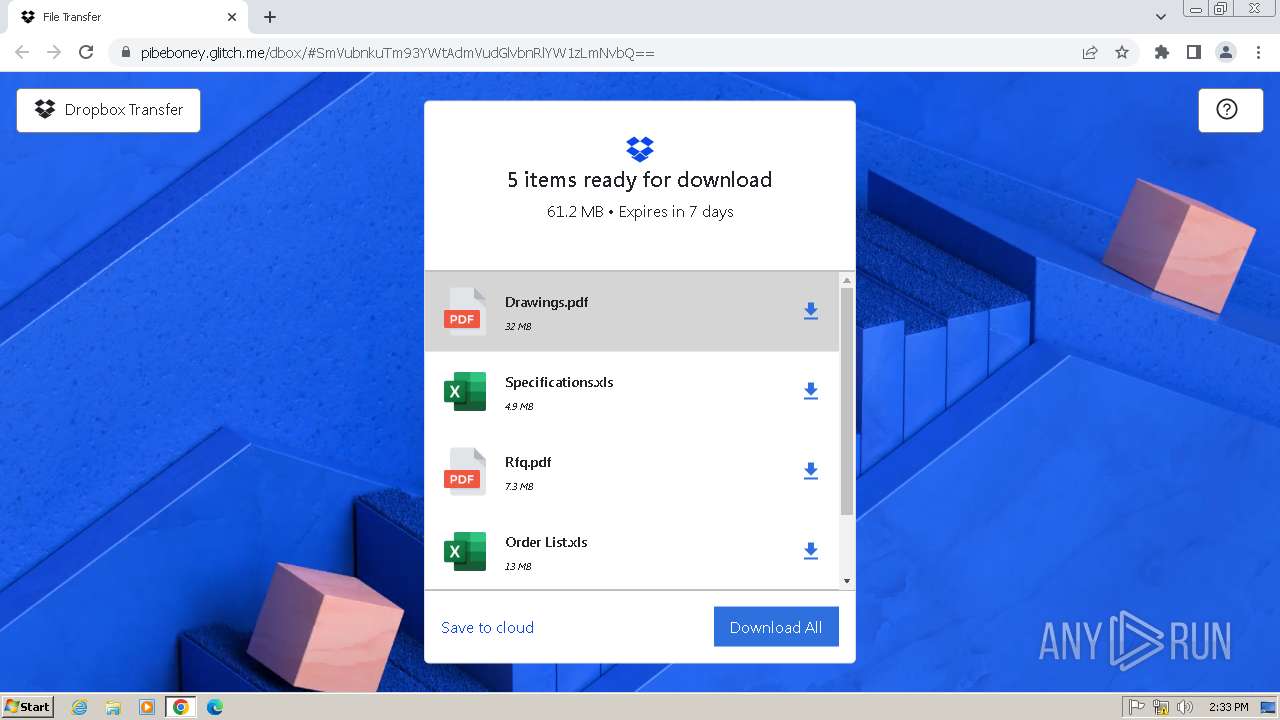
Task: Click the PDF icon for Drawings.pdf
Action: coord(464,311)
